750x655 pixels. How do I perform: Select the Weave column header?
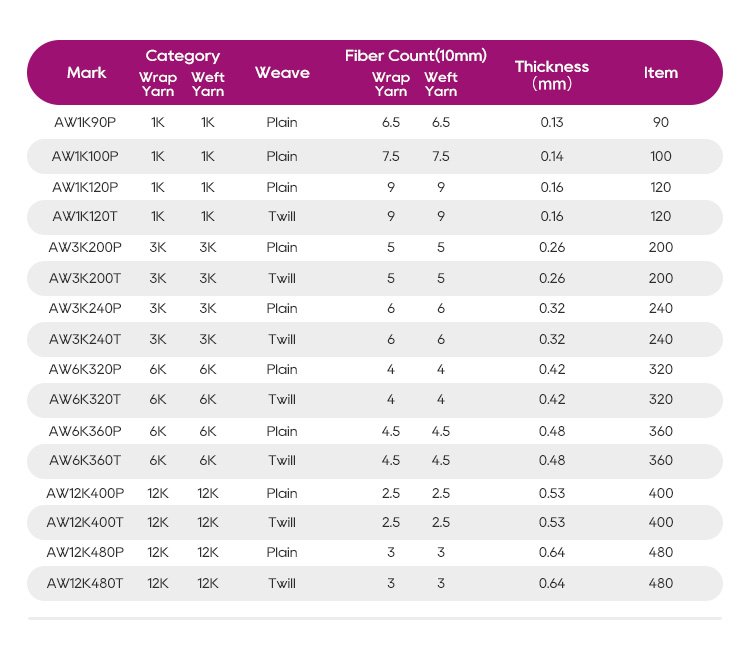[282, 73]
